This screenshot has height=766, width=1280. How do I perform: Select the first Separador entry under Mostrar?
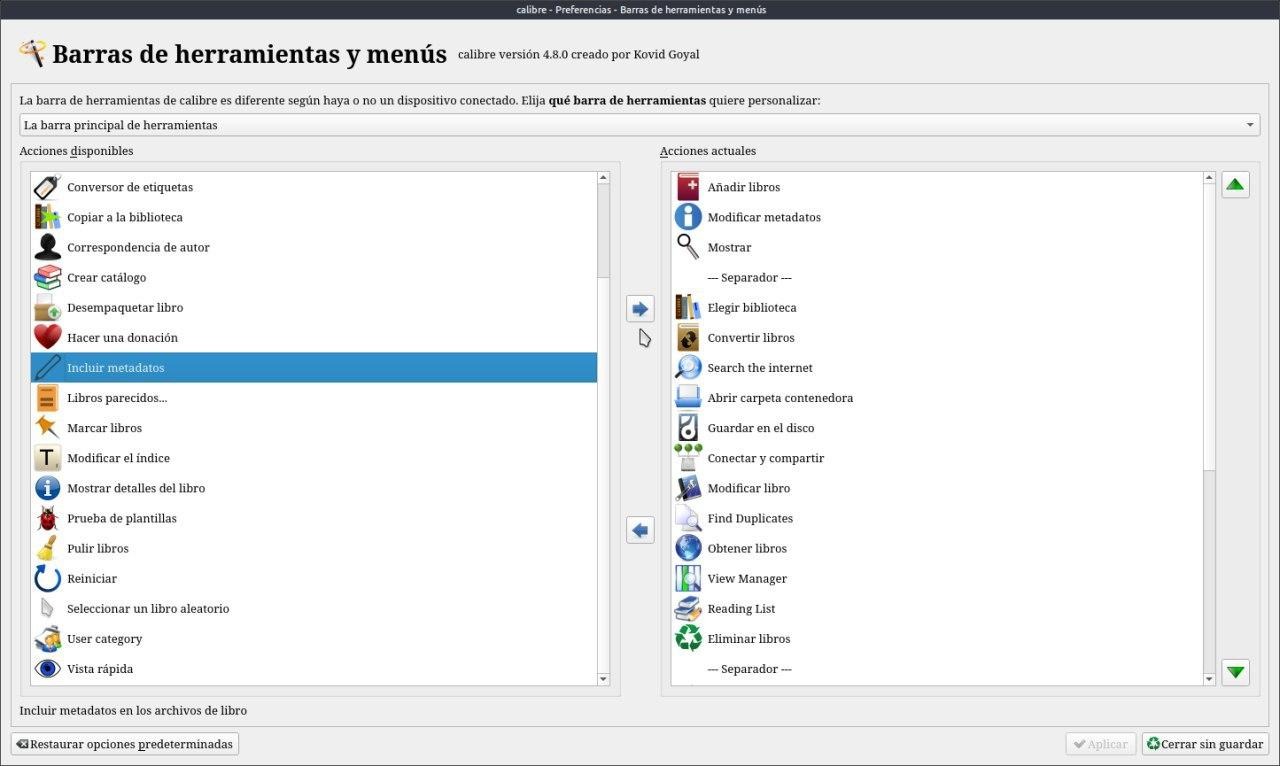pos(937,277)
